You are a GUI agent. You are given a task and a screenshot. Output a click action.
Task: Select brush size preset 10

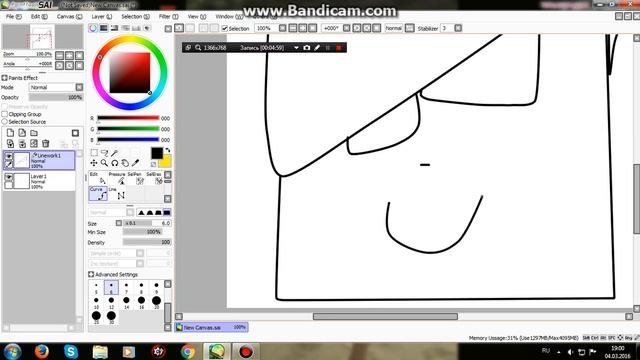click(x=96, y=302)
